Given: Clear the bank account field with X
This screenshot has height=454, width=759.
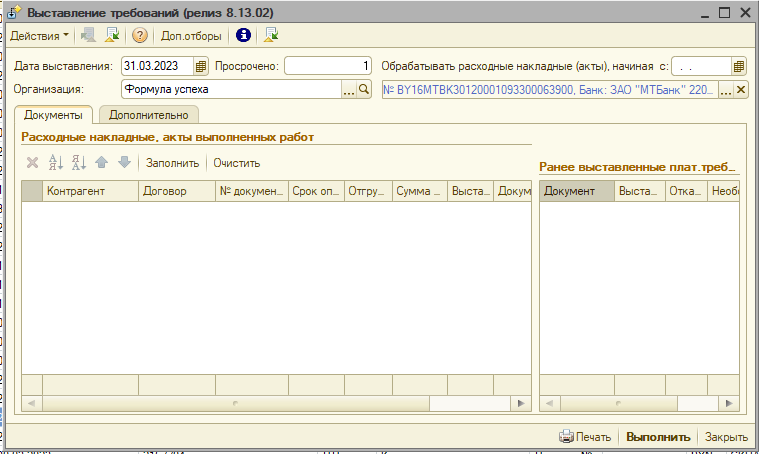Looking at the screenshot, I should 741,90.
